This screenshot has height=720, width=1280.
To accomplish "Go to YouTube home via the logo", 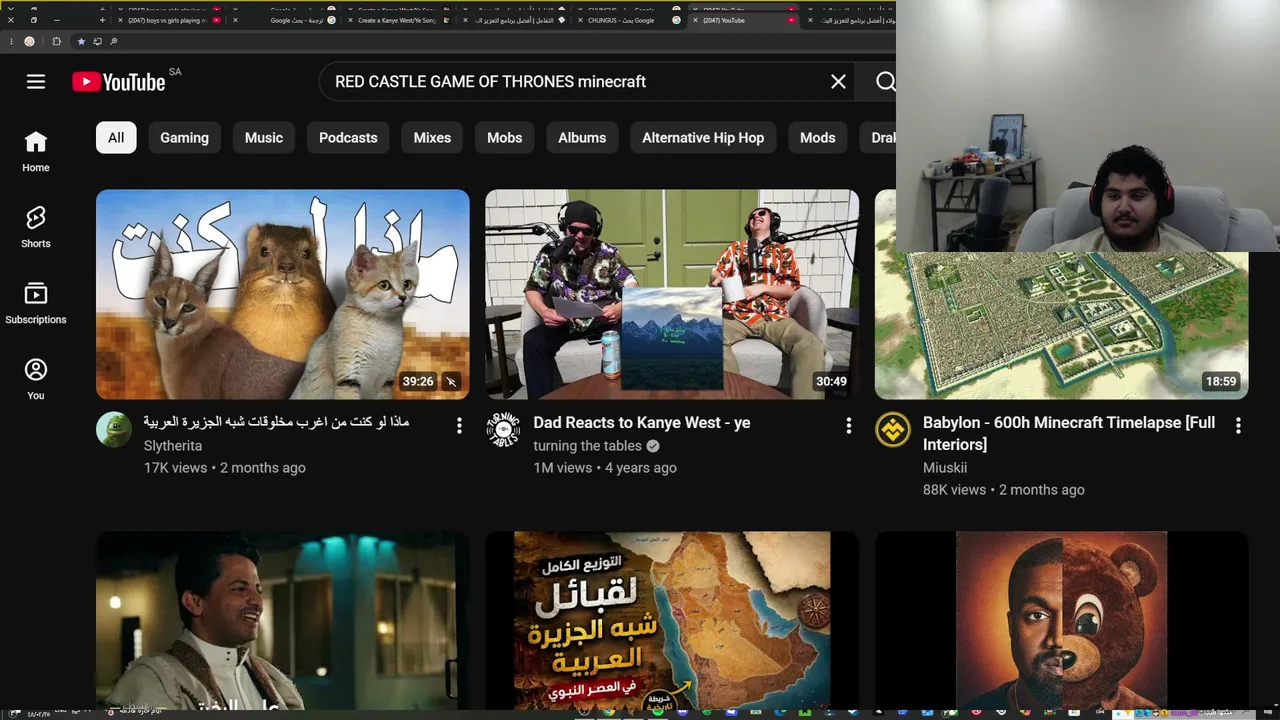I will pos(119,82).
